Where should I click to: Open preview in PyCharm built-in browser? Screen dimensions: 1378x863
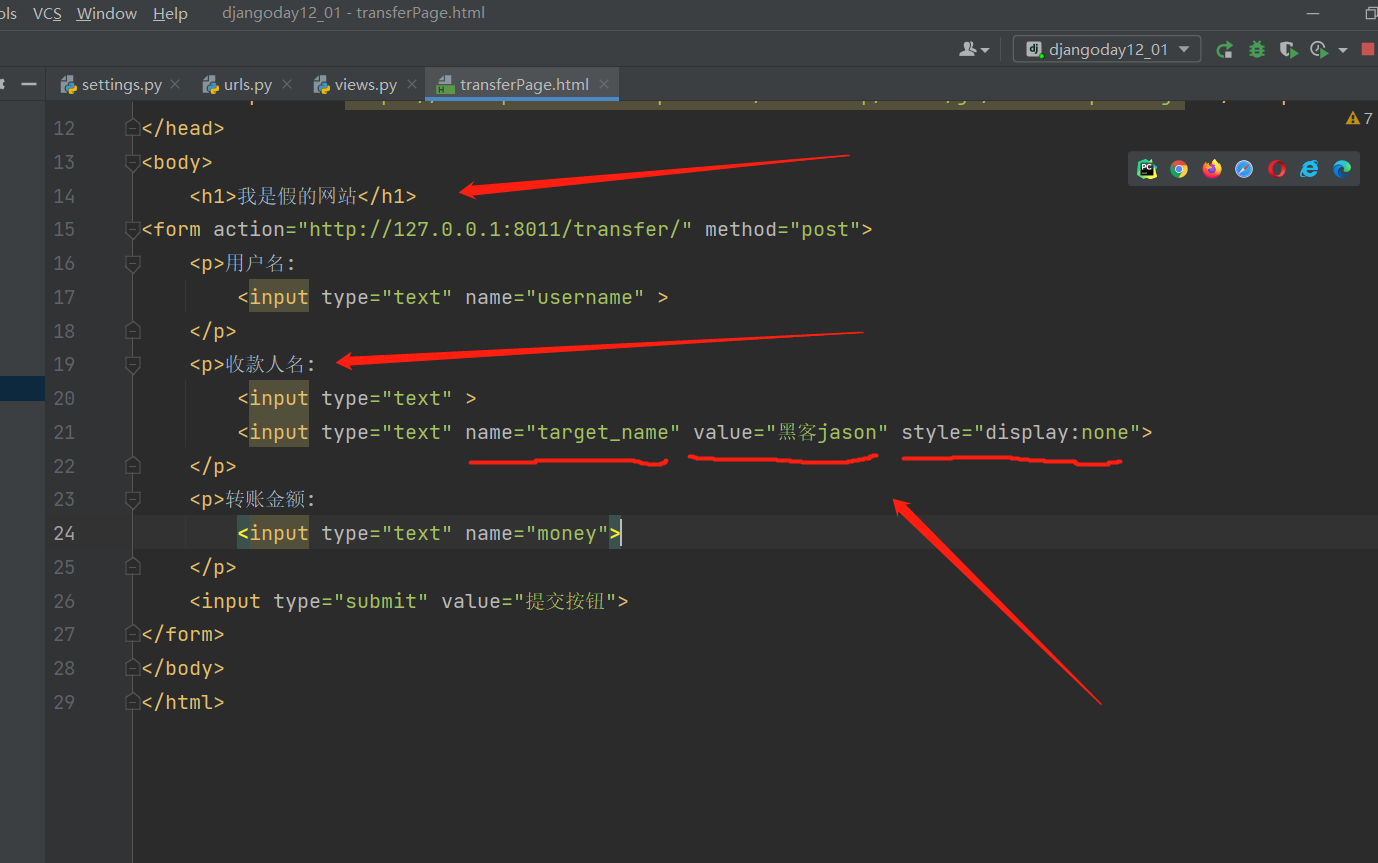tap(1147, 169)
